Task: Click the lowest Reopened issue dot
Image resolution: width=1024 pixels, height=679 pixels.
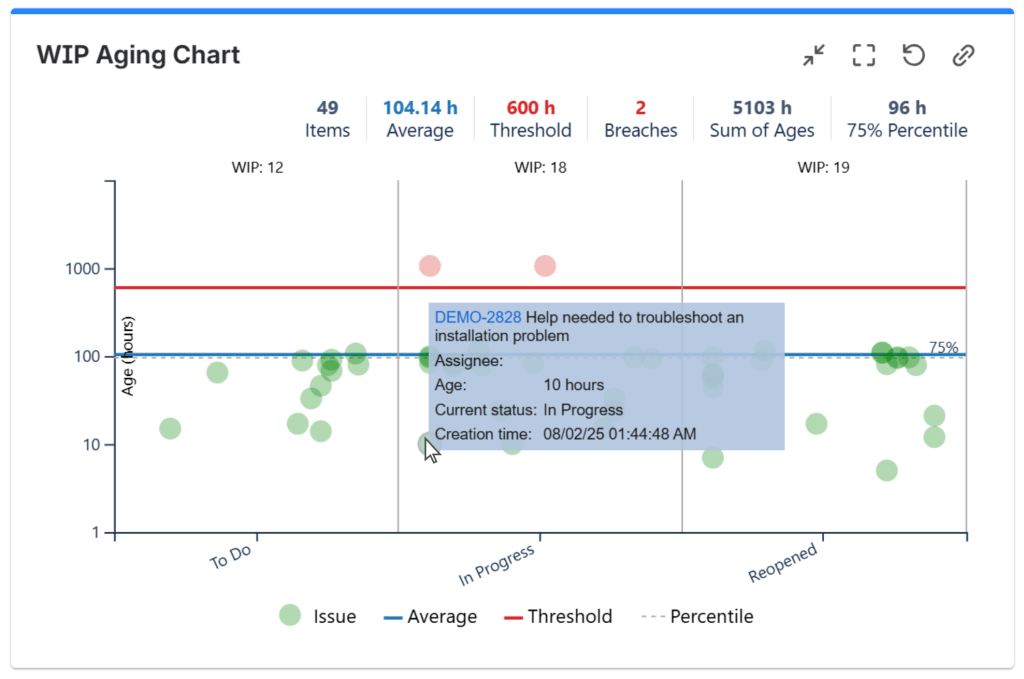Action: 886,470
